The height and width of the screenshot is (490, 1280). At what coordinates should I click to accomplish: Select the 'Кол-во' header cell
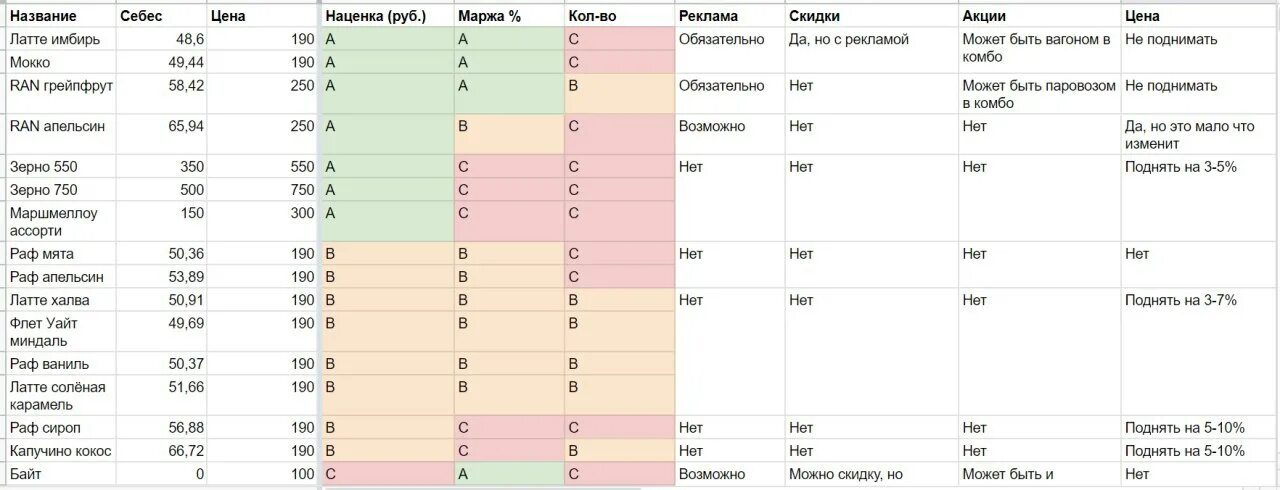(619, 17)
